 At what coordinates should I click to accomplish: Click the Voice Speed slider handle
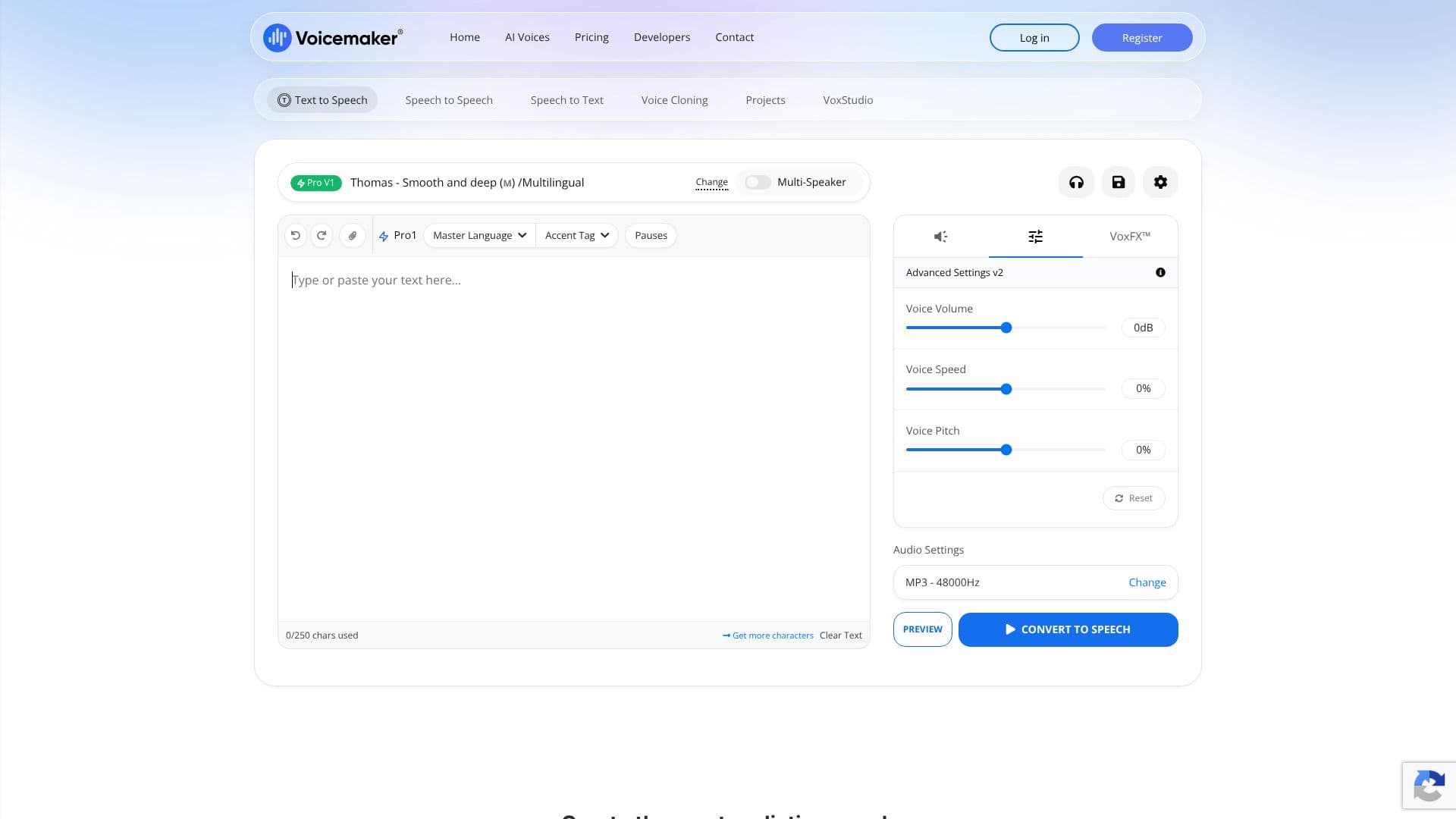pyautogui.click(x=1006, y=389)
